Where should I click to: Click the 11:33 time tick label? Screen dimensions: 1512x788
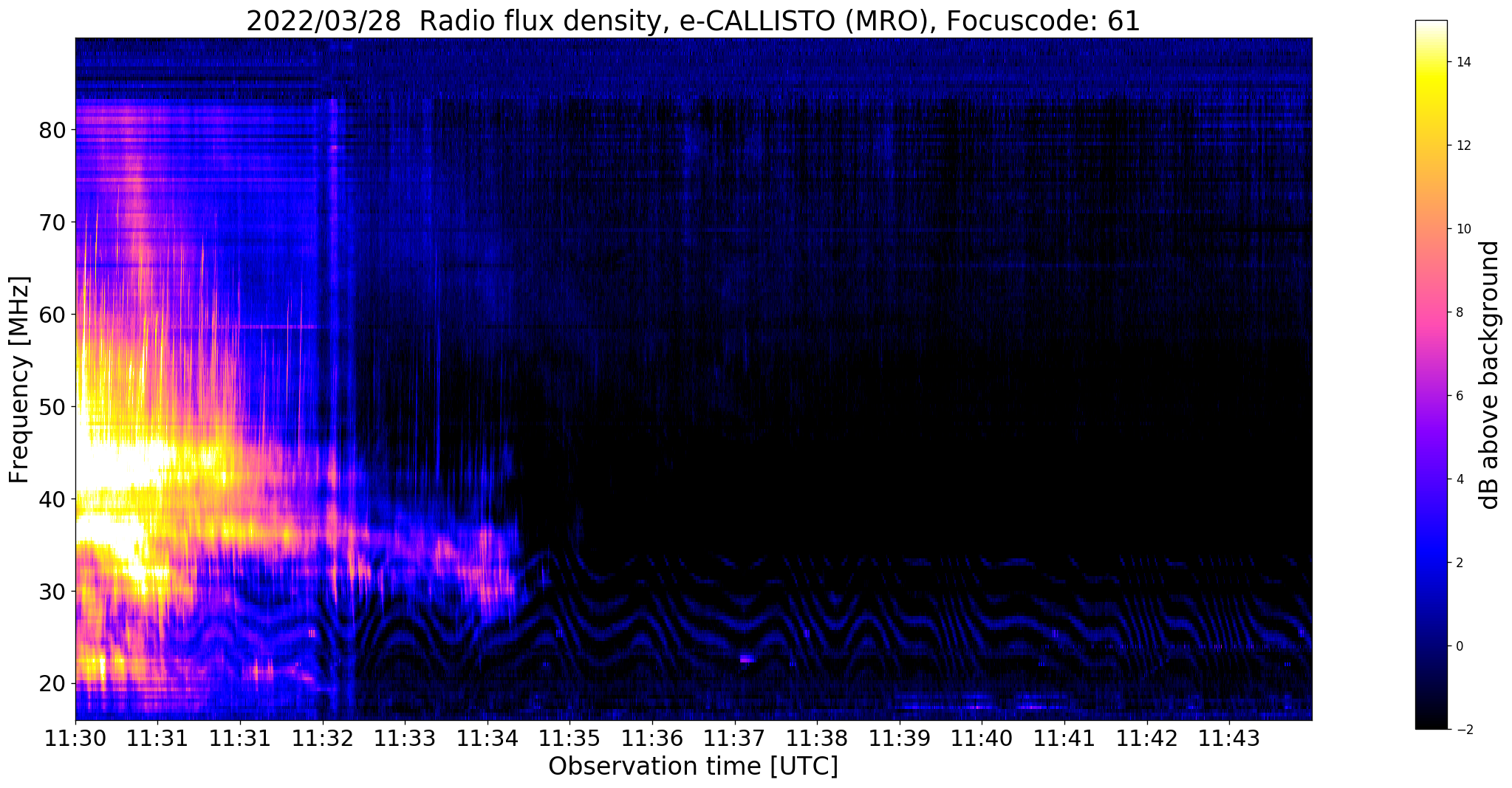[x=405, y=738]
